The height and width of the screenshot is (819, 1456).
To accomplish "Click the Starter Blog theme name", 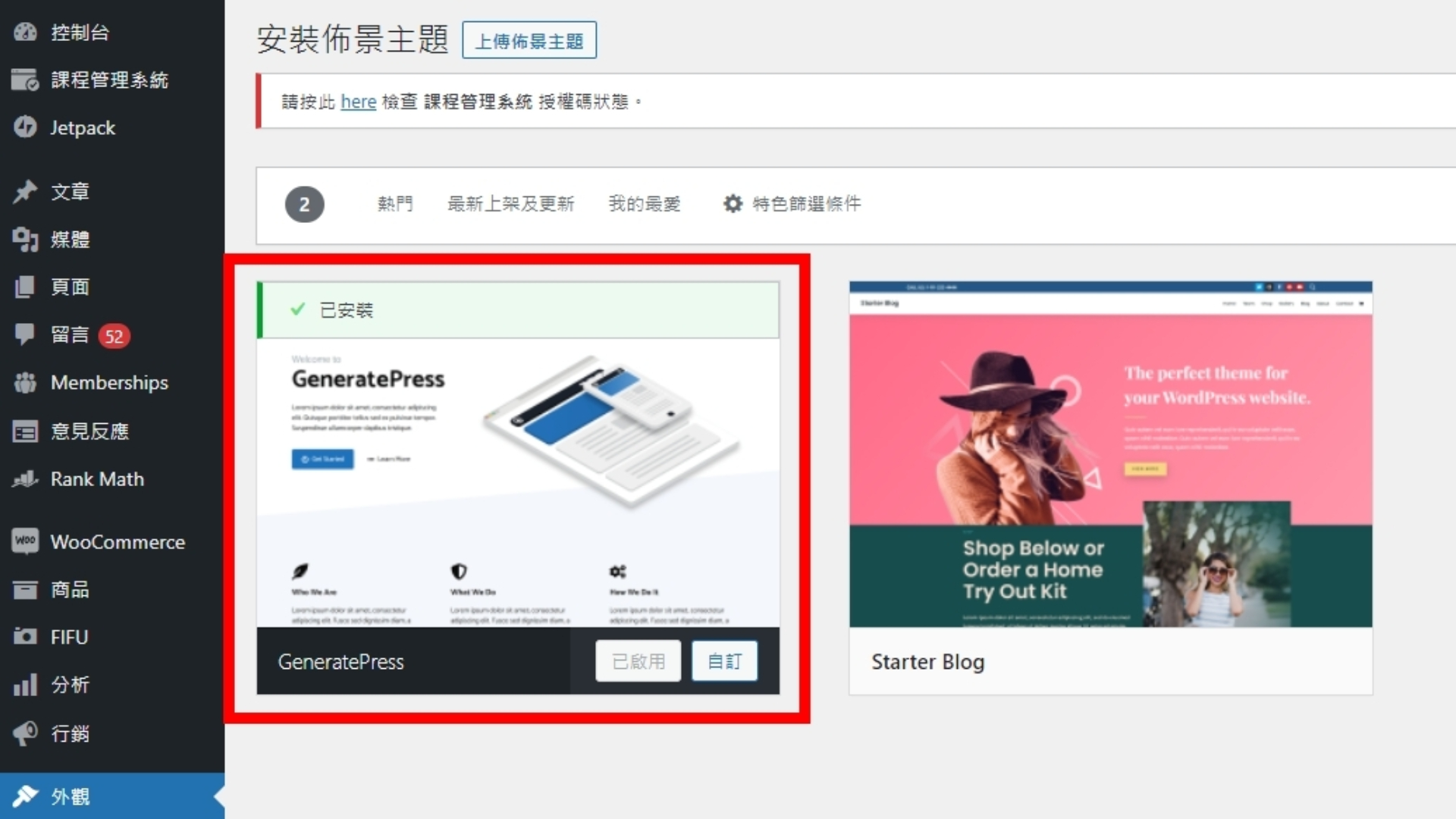I will (x=928, y=662).
